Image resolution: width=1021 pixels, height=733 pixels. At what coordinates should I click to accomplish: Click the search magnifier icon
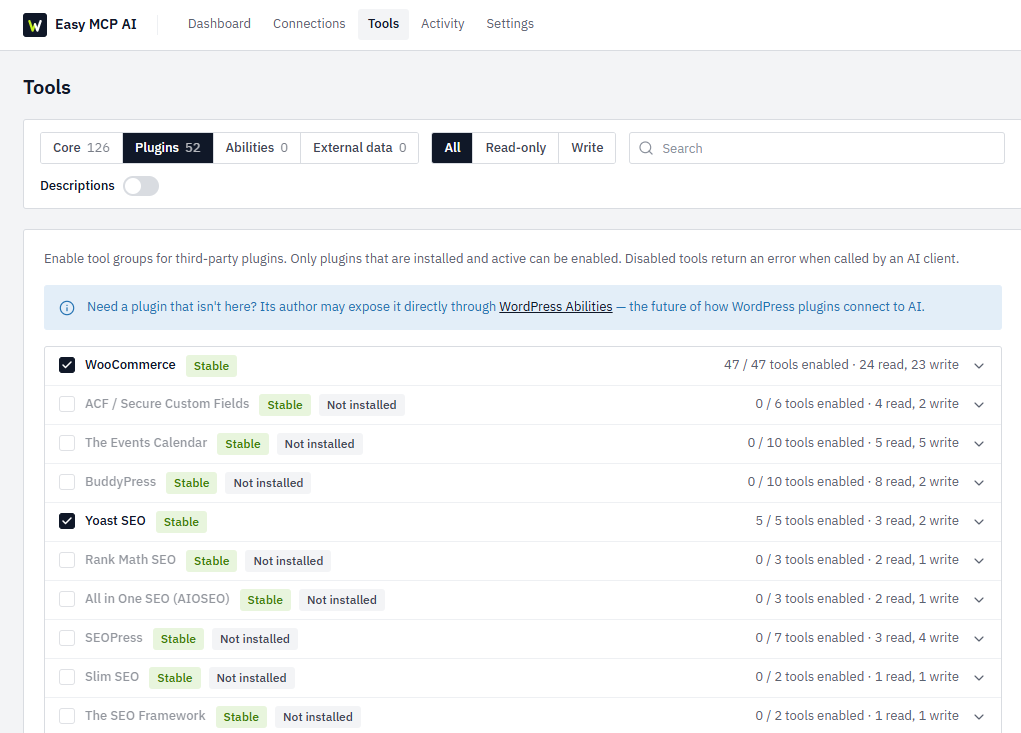click(x=646, y=148)
